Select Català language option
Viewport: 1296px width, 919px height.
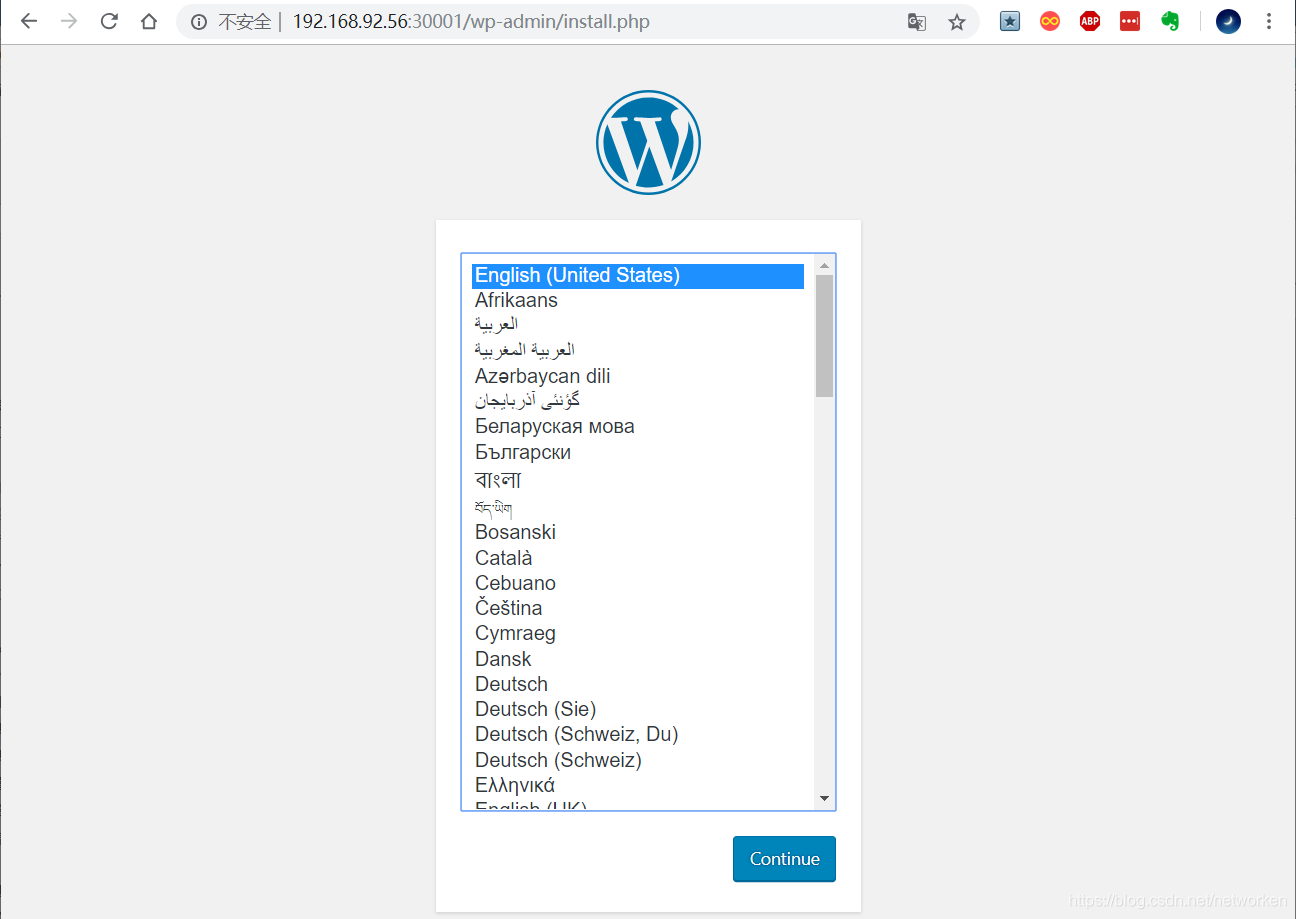click(638, 558)
